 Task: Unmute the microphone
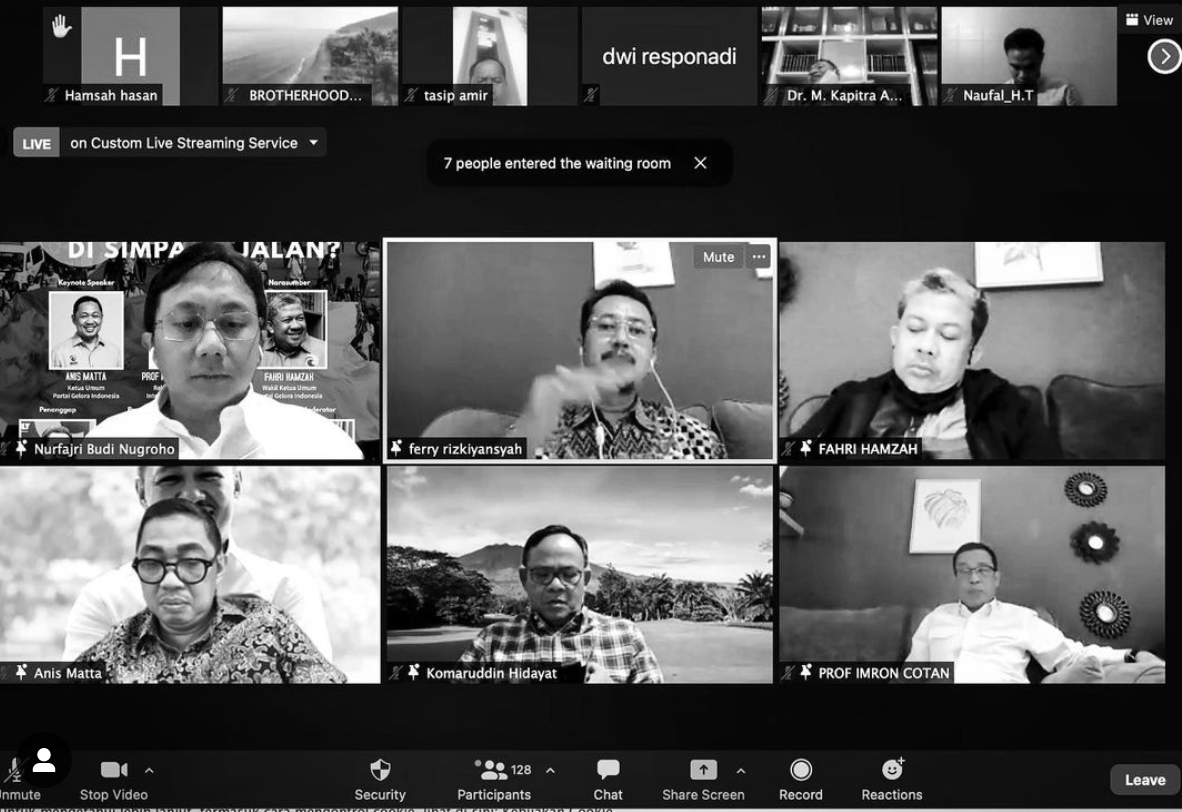pos(14,771)
